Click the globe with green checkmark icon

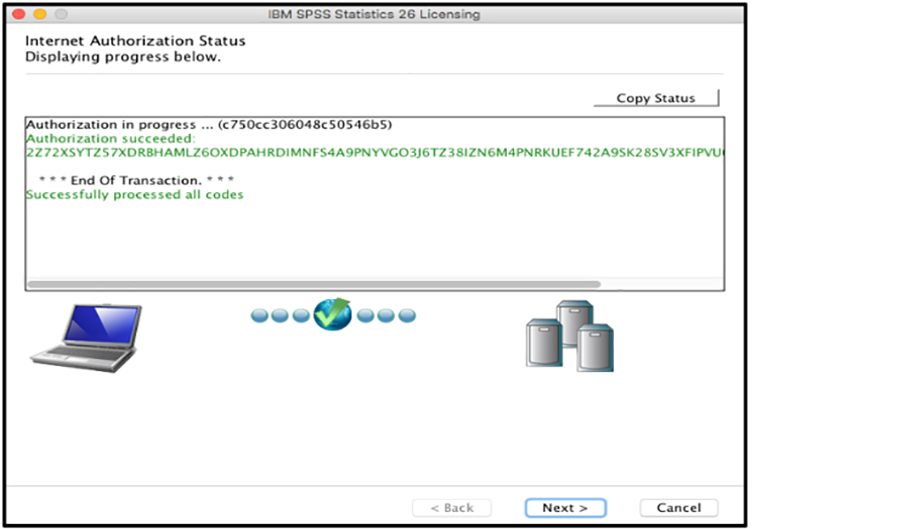[333, 314]
